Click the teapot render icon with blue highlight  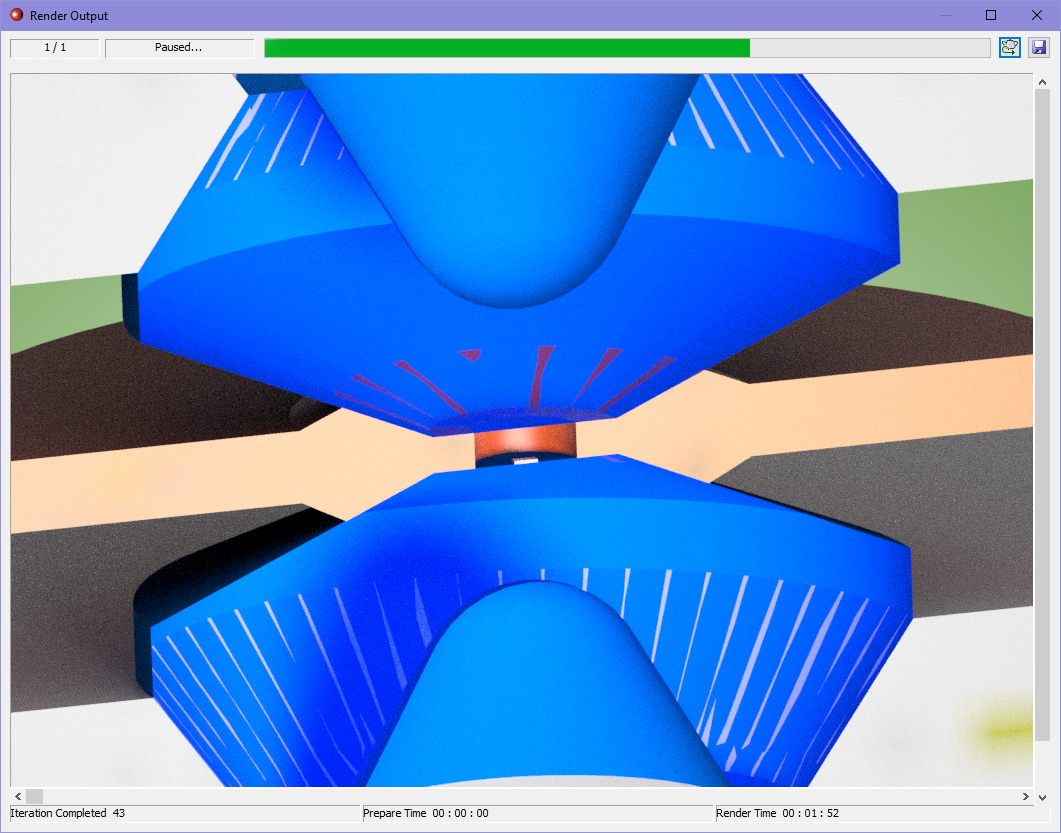click(1009, 47)
